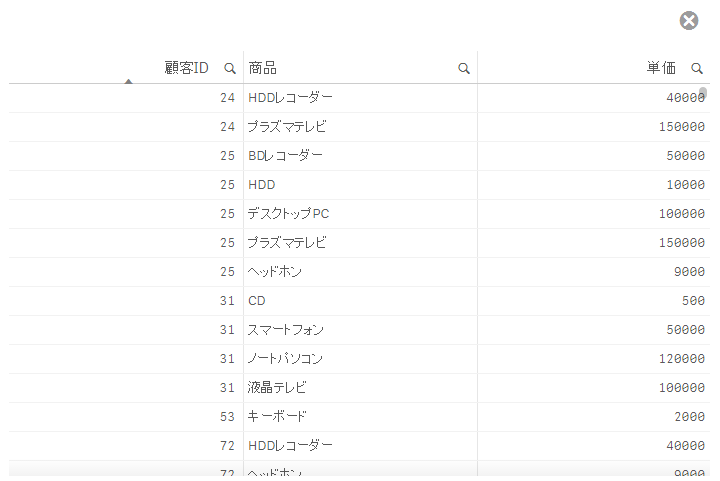
Task: Select the ノートパソコン product cell
Action: pyautogui.click(x=360, y=359)
